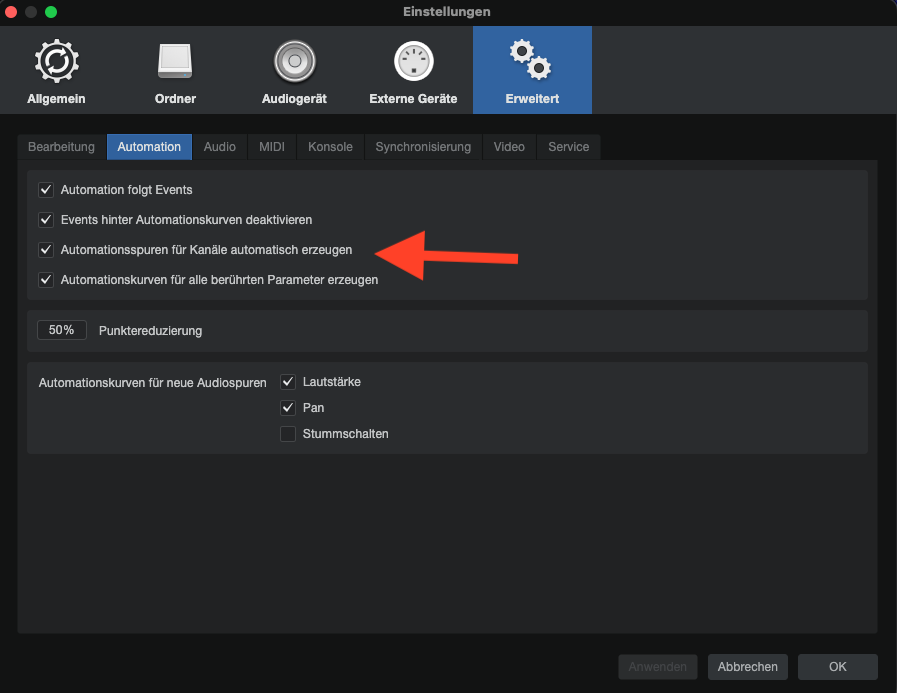Toggle Automationskurven für alle berührten Parameter
Image resolution: width=897 pixels, height=693 pixels.
click(x=45, y=280)
